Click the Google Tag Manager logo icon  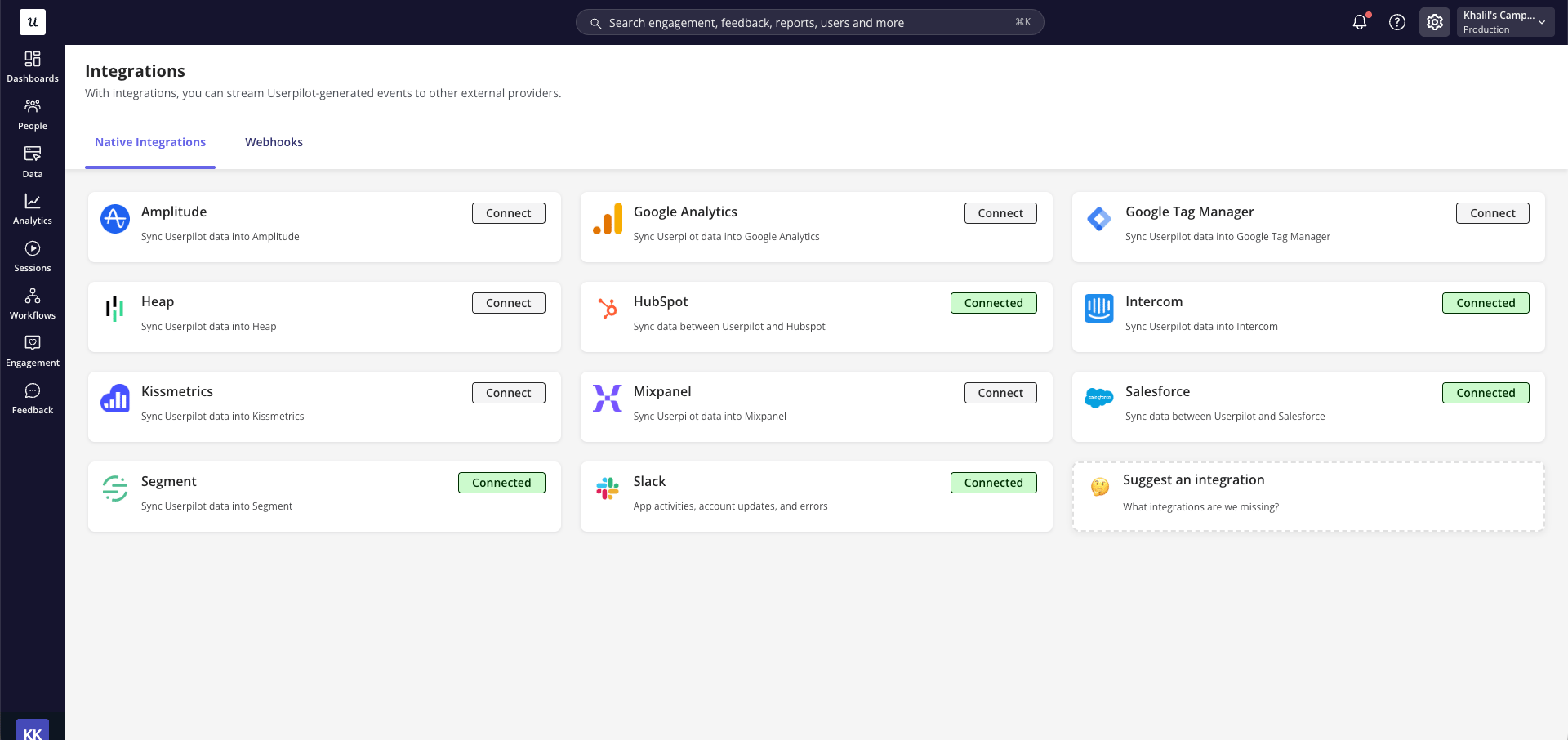(x=1099, y=219)
